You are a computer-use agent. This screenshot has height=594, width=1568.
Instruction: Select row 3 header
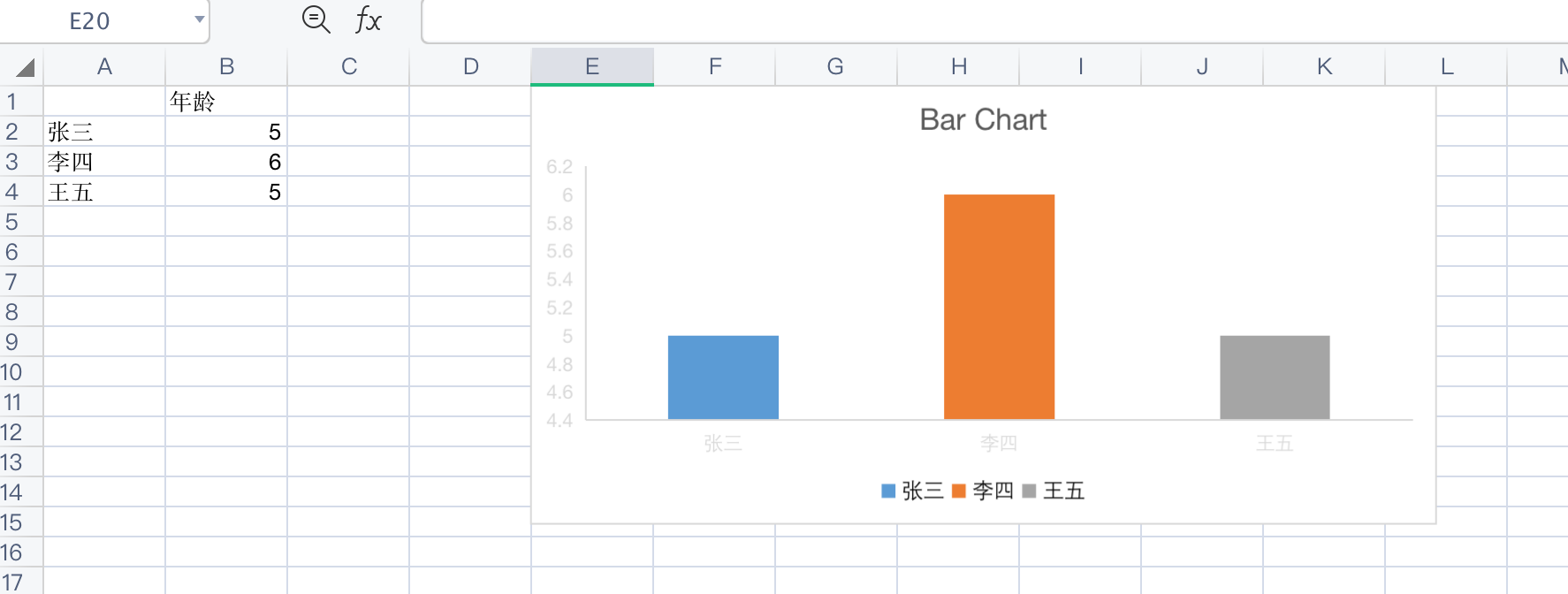pos(21,162)
